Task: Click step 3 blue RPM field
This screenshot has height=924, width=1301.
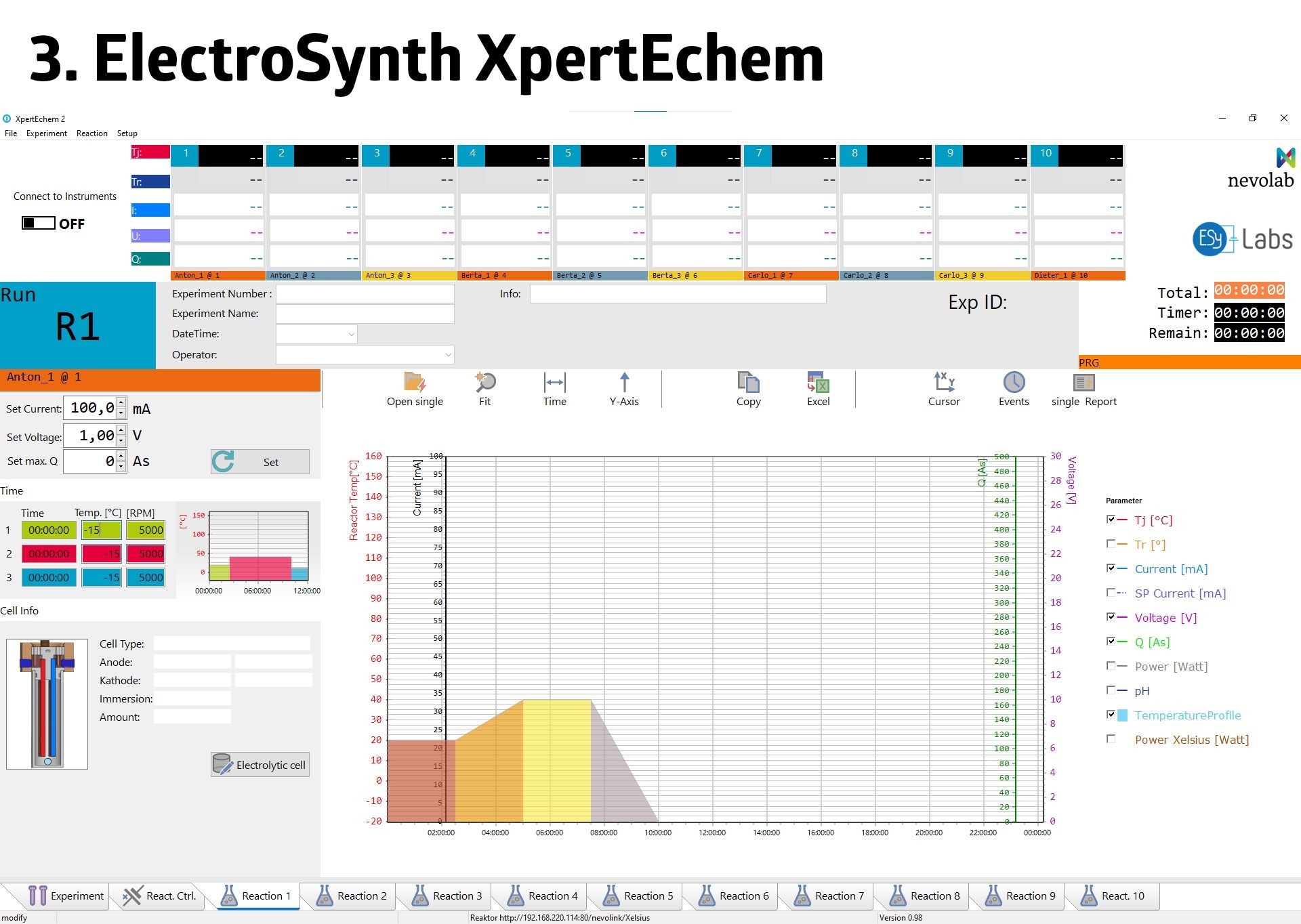Action: point(146,577)
